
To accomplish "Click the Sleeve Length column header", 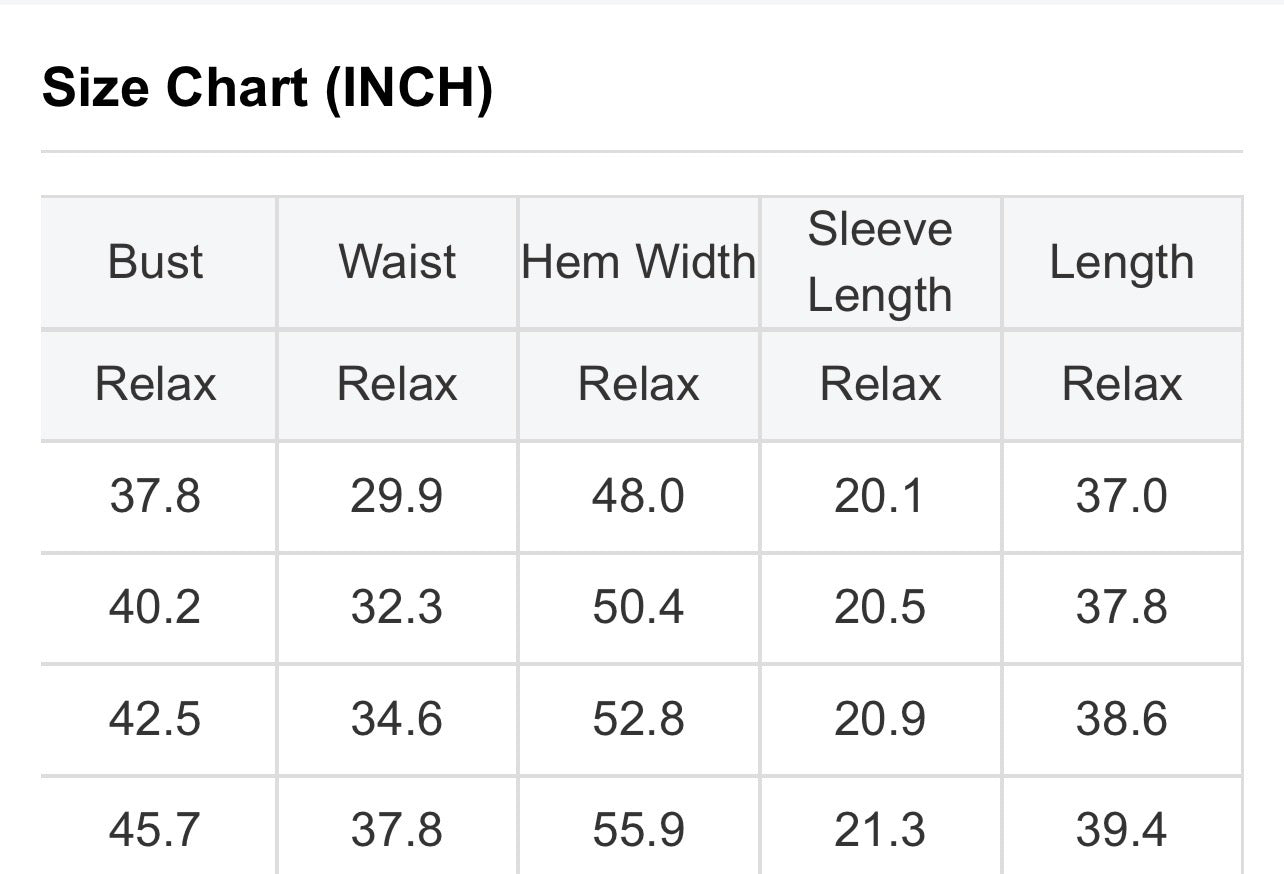I will (880, 262).
